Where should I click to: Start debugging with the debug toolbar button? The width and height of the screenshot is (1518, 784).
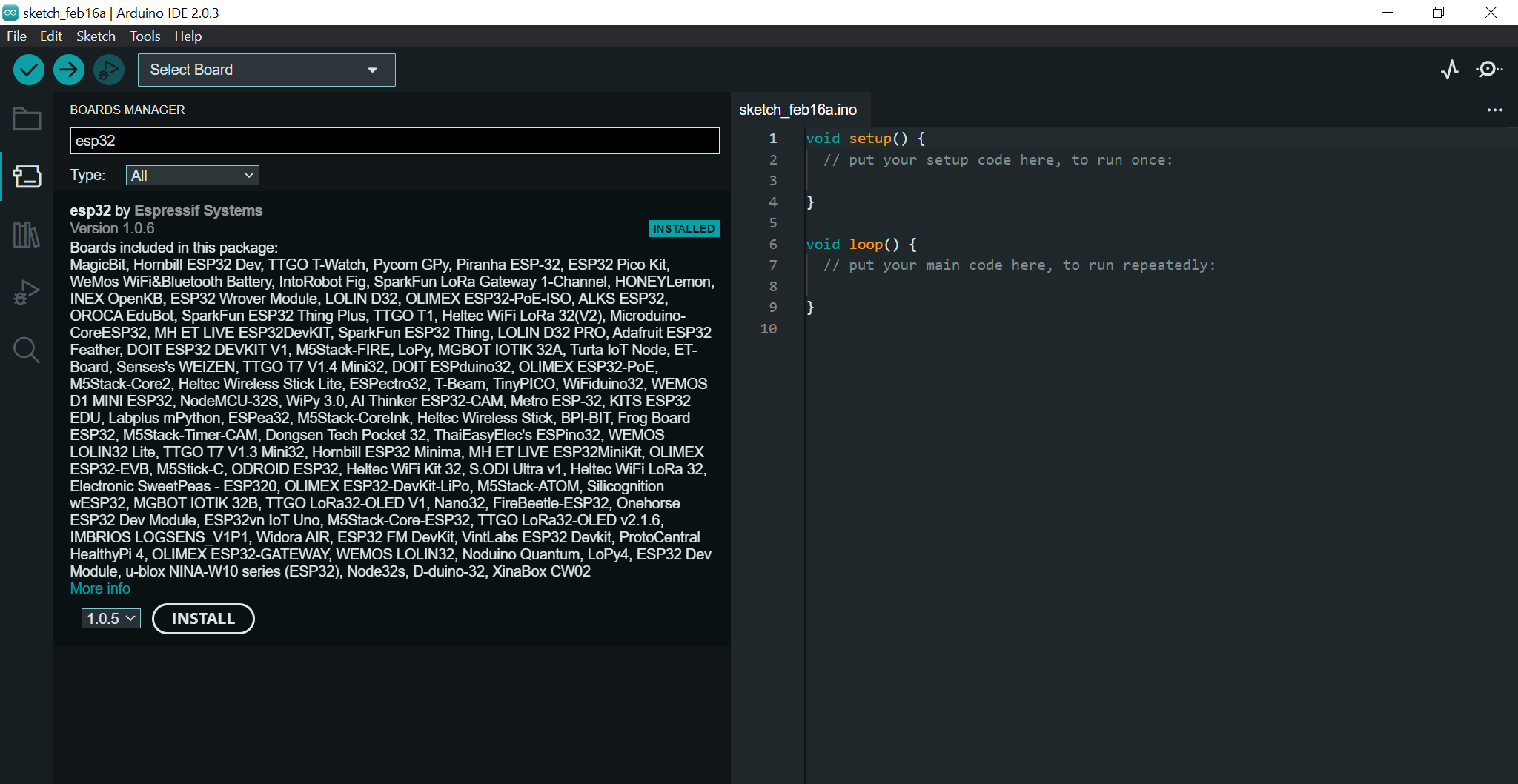[x=109, y=70]
